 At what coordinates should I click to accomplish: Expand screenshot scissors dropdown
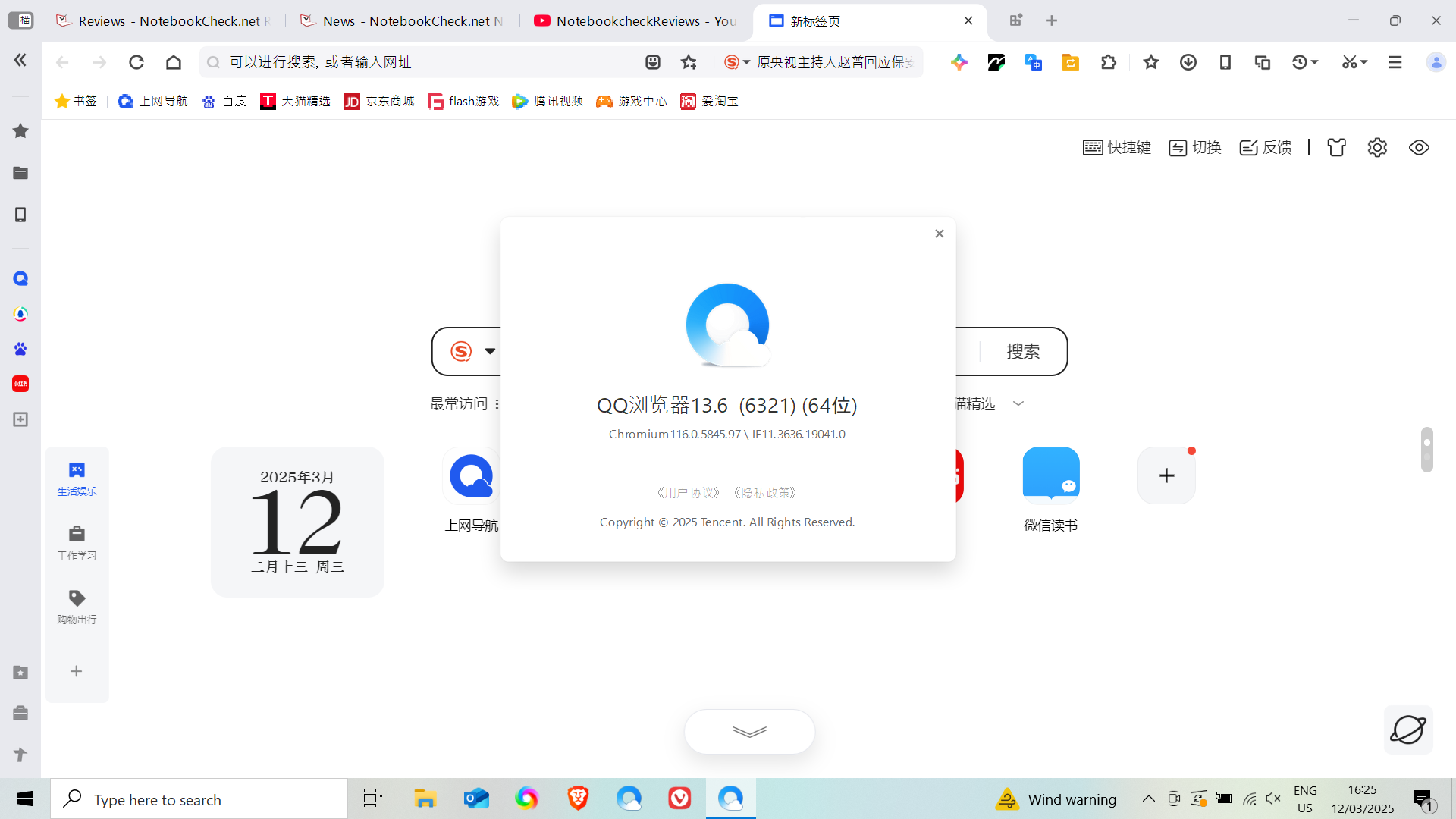[x=1363, y=62]
